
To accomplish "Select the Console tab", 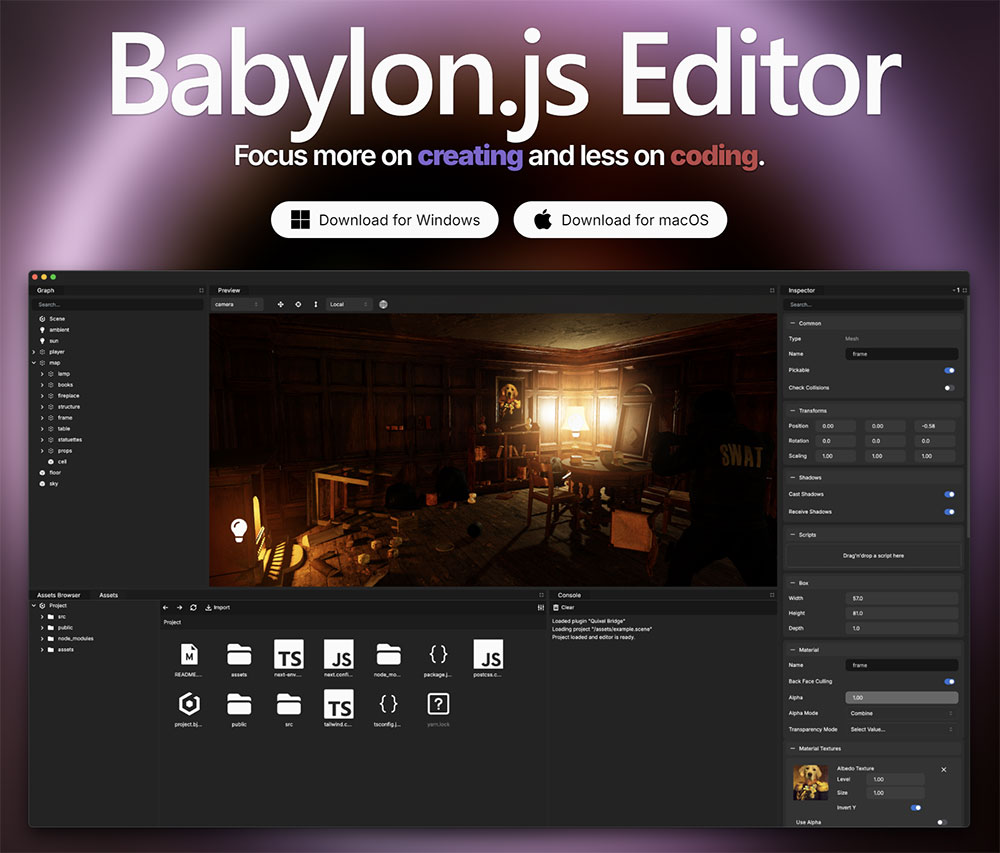I will 570,594.
